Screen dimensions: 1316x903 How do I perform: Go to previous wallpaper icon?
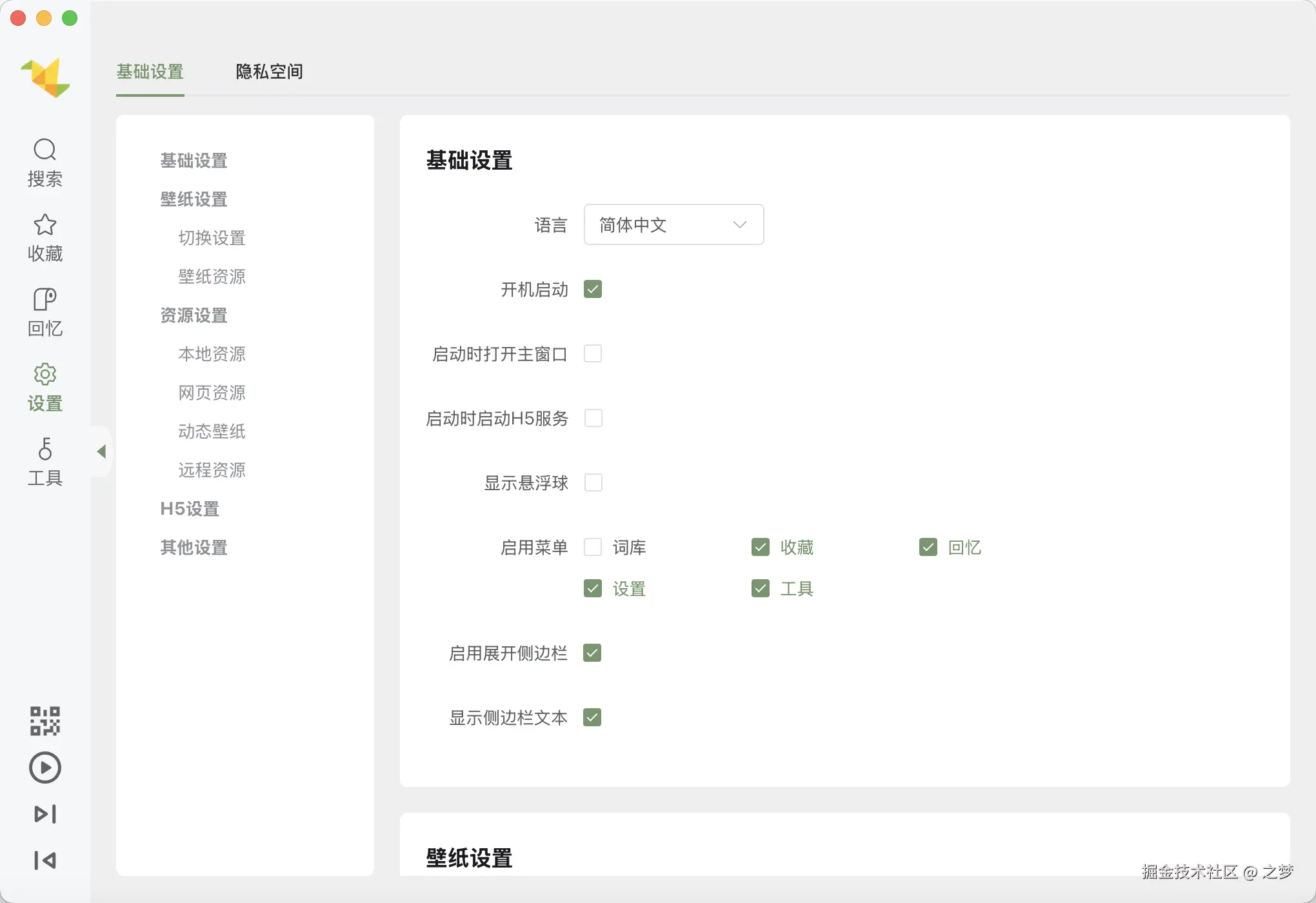[45, 860]
